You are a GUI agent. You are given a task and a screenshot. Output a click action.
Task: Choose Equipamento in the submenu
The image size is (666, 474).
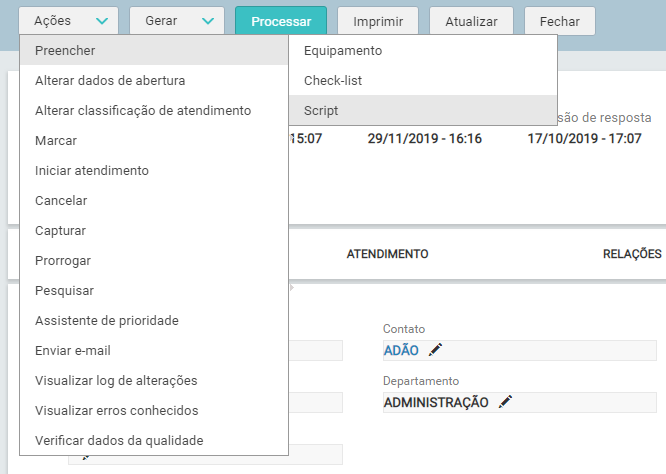tap(423, 51)
